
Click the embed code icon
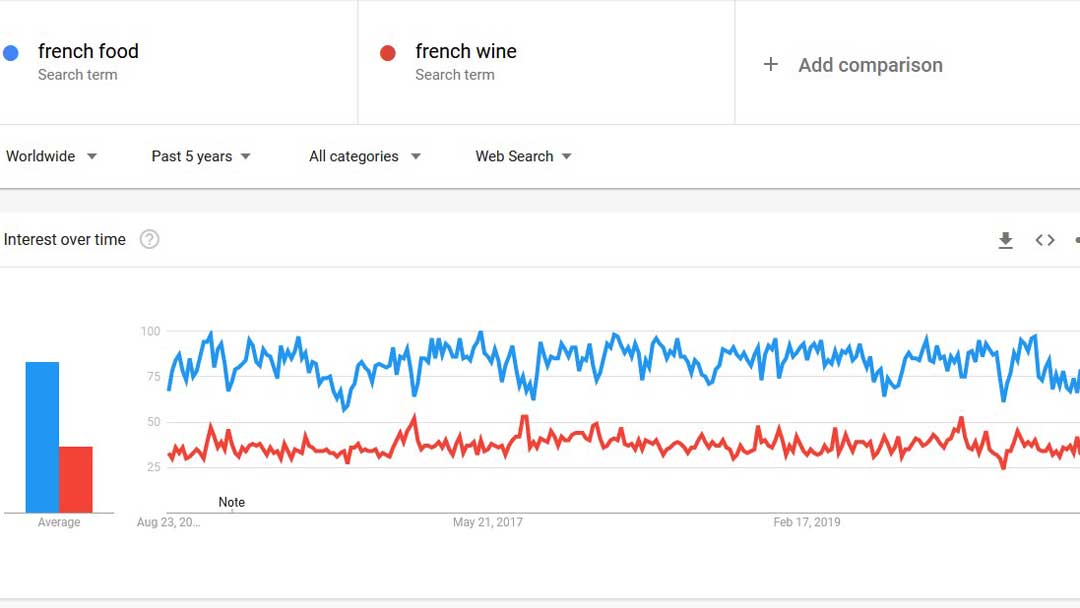[x=1045, y=240]
